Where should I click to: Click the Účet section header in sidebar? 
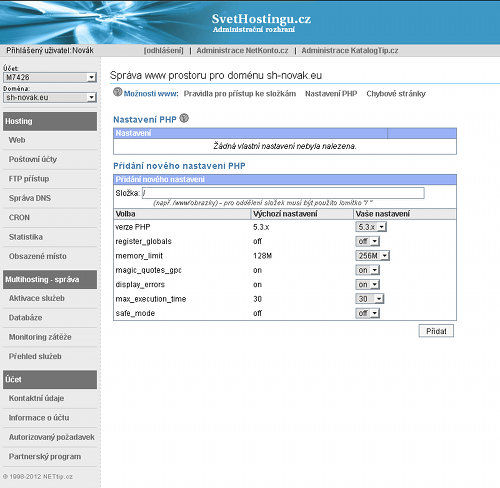click(50, 379)
